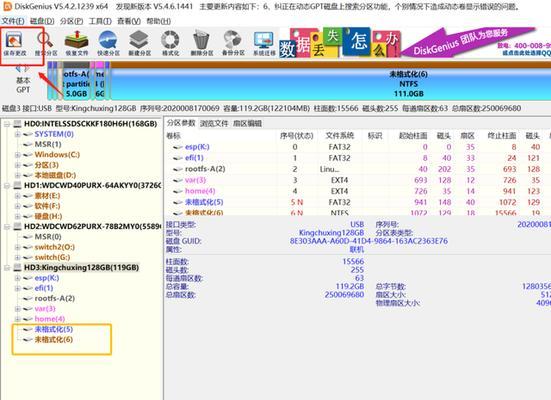The width and height of the screenshot is (551, 400).
Task: Click the 文件系统 column header
Action: point(339,136)
